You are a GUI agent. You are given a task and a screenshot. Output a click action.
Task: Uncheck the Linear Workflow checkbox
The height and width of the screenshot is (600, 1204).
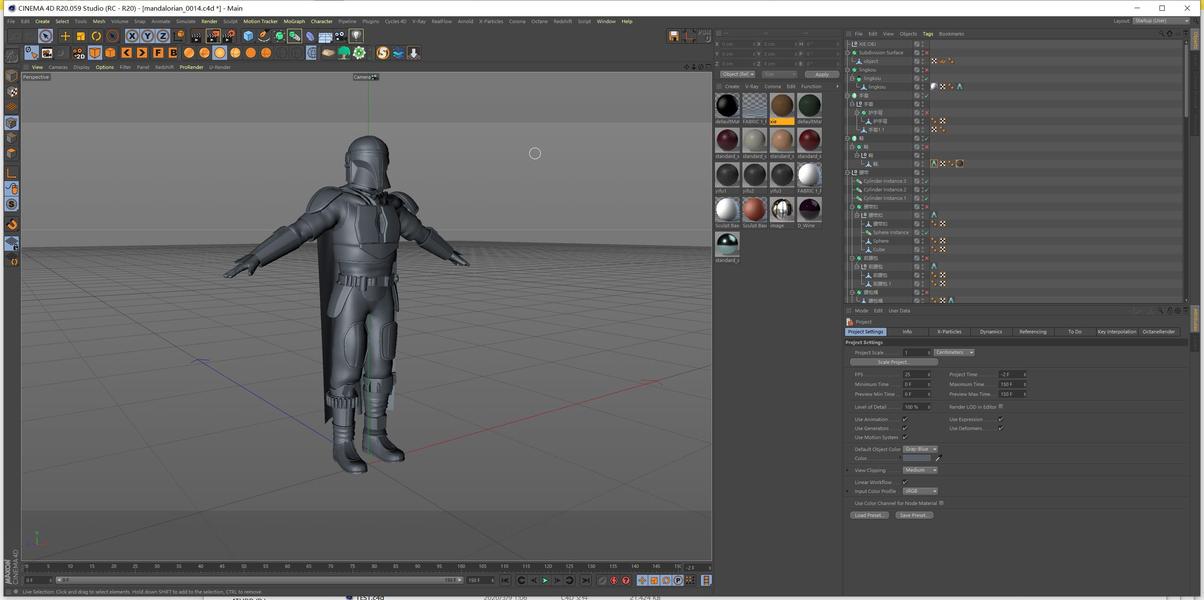(905, 482)
